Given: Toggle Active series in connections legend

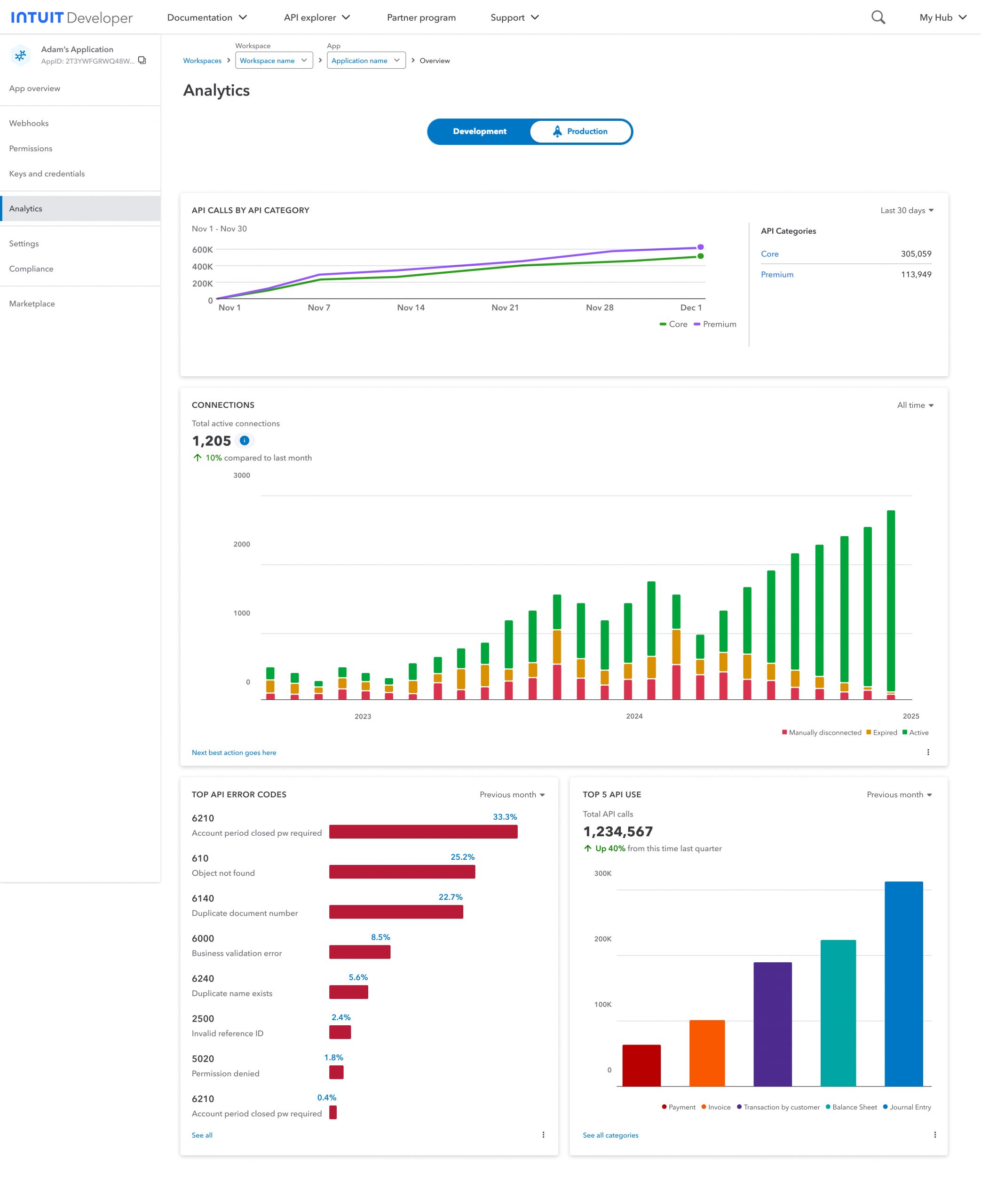Looking at the screenshot, I should [916, 732].
